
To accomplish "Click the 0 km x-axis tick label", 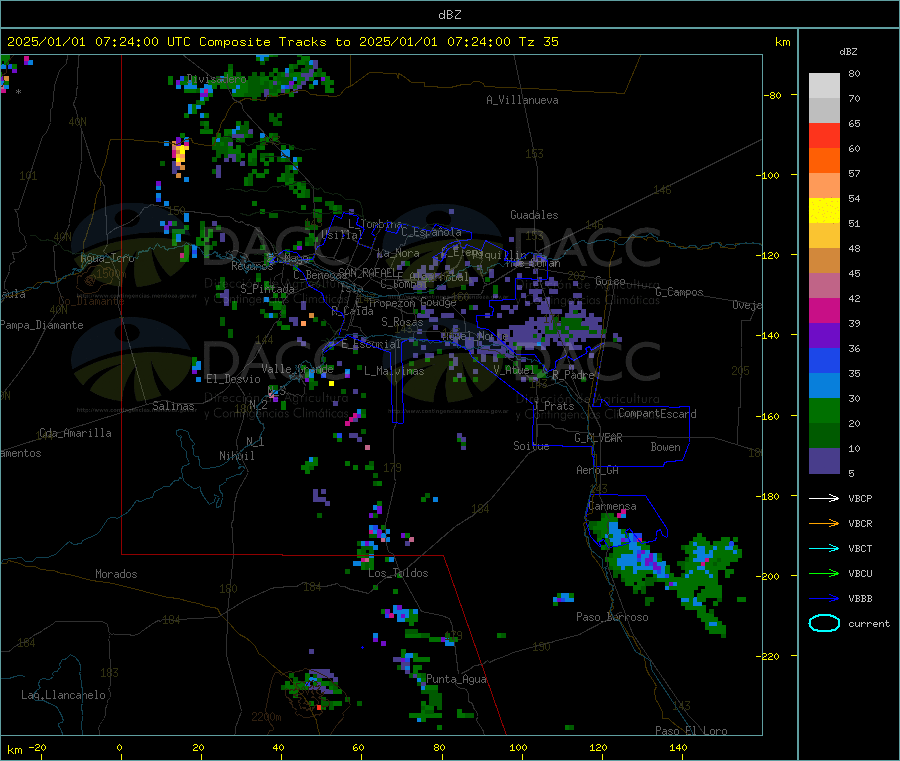I will [119, 747].
